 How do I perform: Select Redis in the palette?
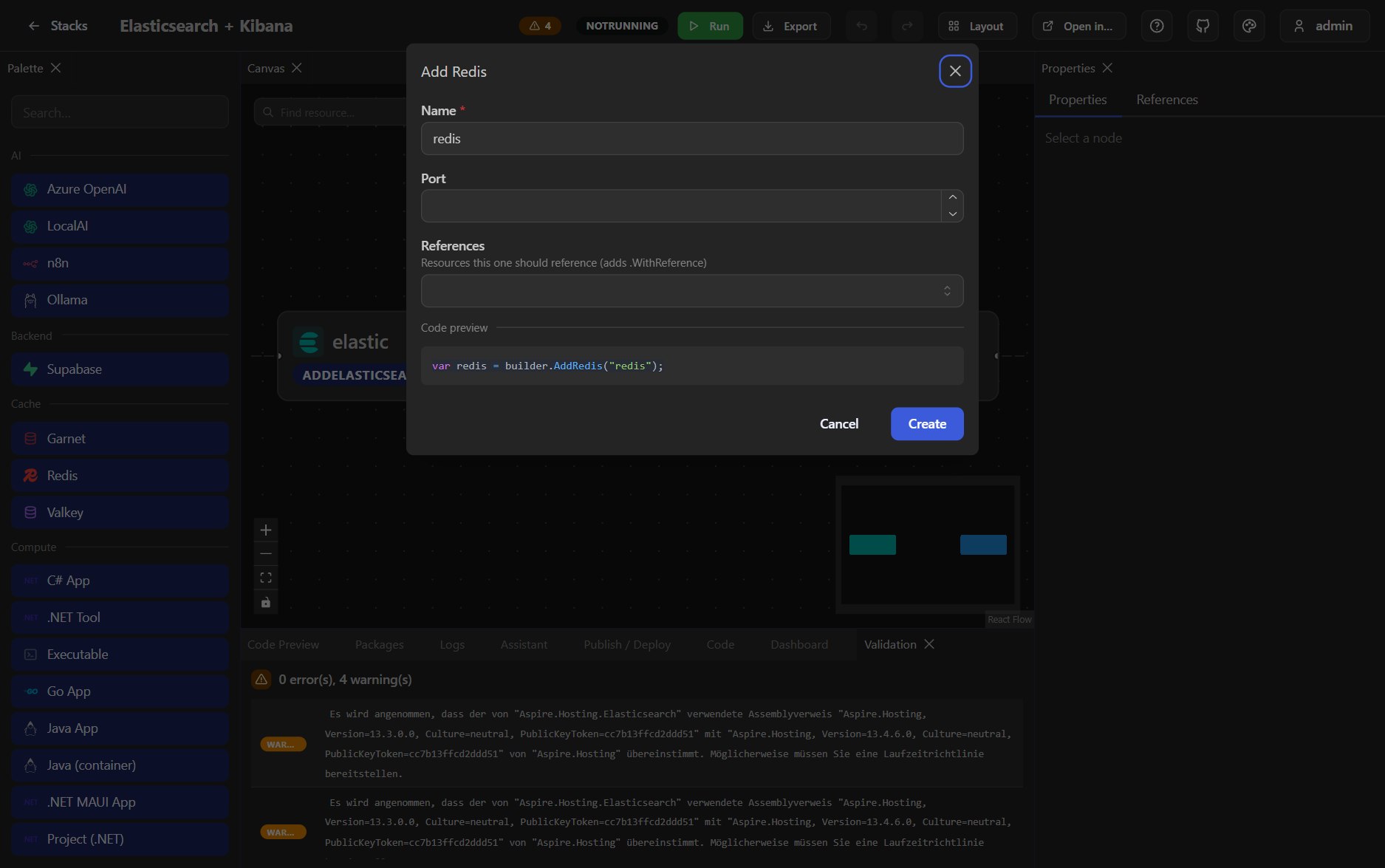pyautogui.click(x=120, y=476)
